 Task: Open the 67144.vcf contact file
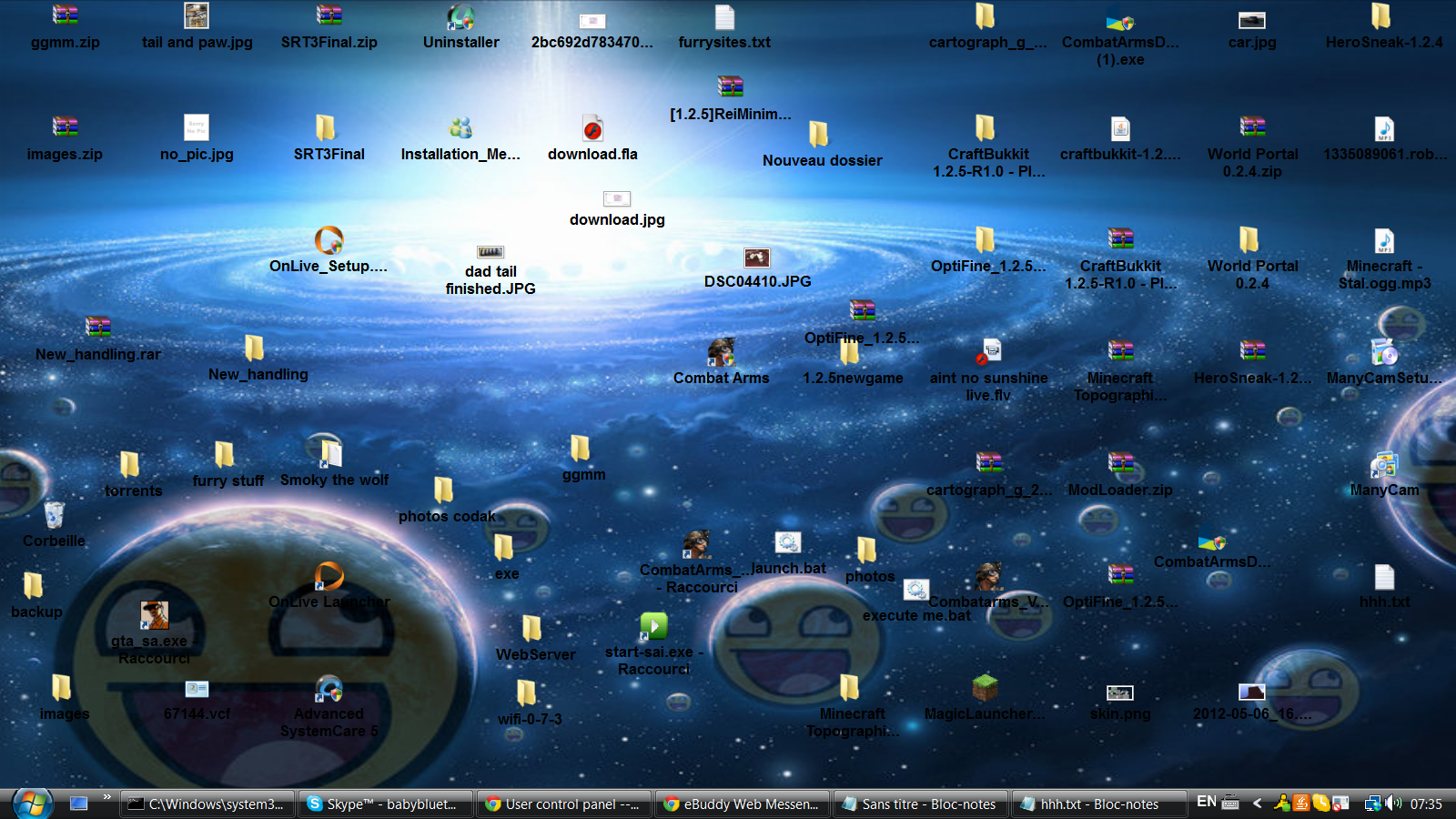click(197, 689)
